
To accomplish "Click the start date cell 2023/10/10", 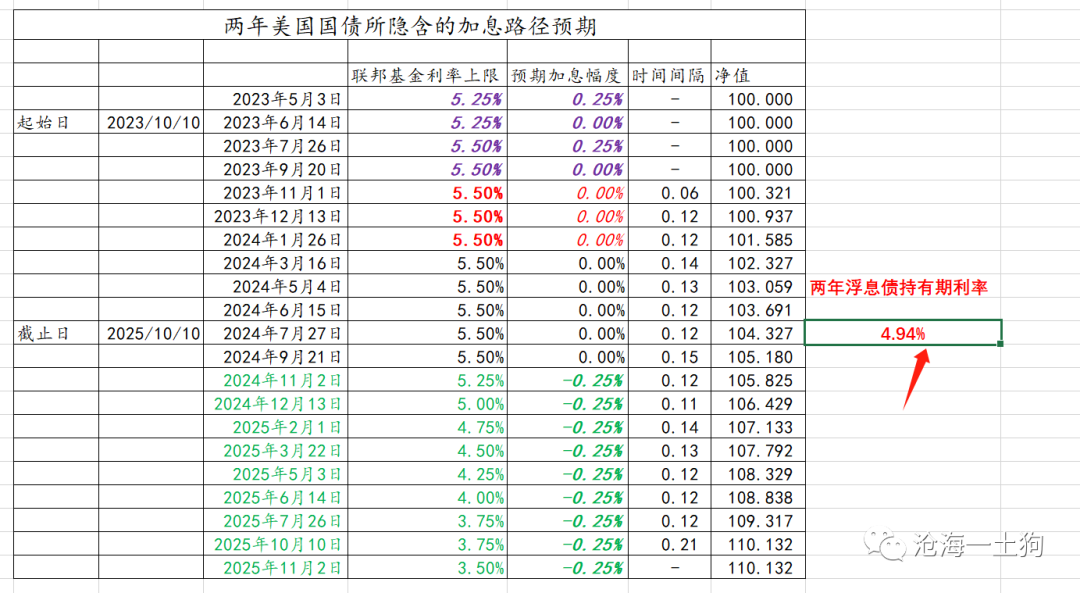I will [151, 123].
